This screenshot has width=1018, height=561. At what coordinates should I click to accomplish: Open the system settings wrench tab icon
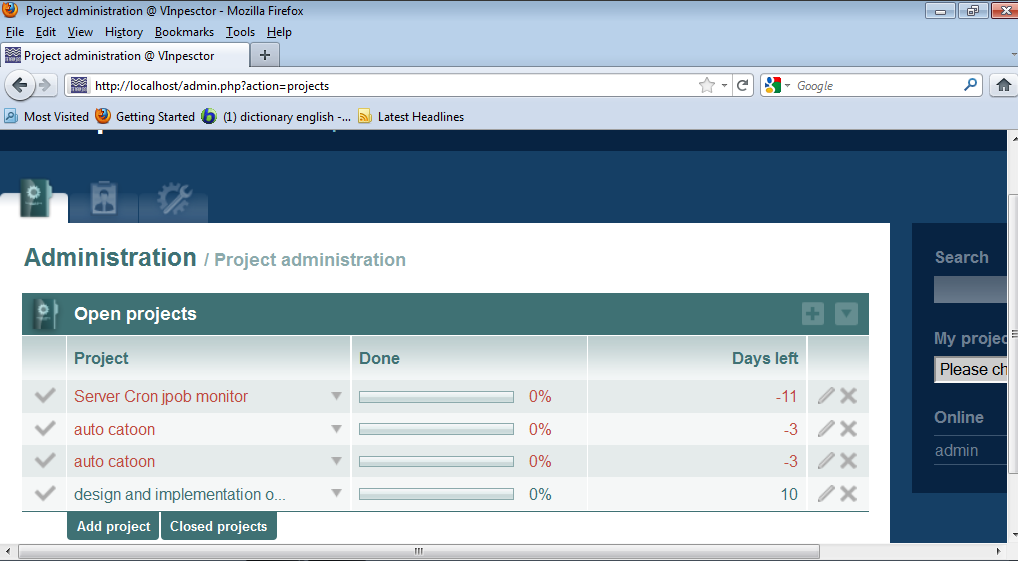pos(173,199)
